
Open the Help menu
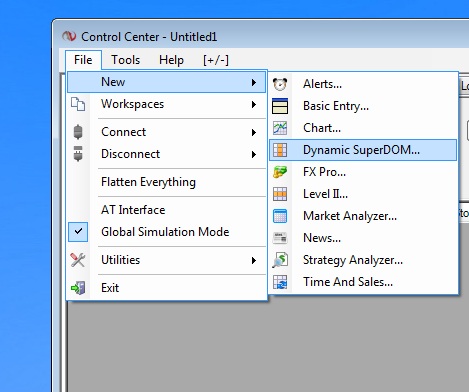point(171,60)
